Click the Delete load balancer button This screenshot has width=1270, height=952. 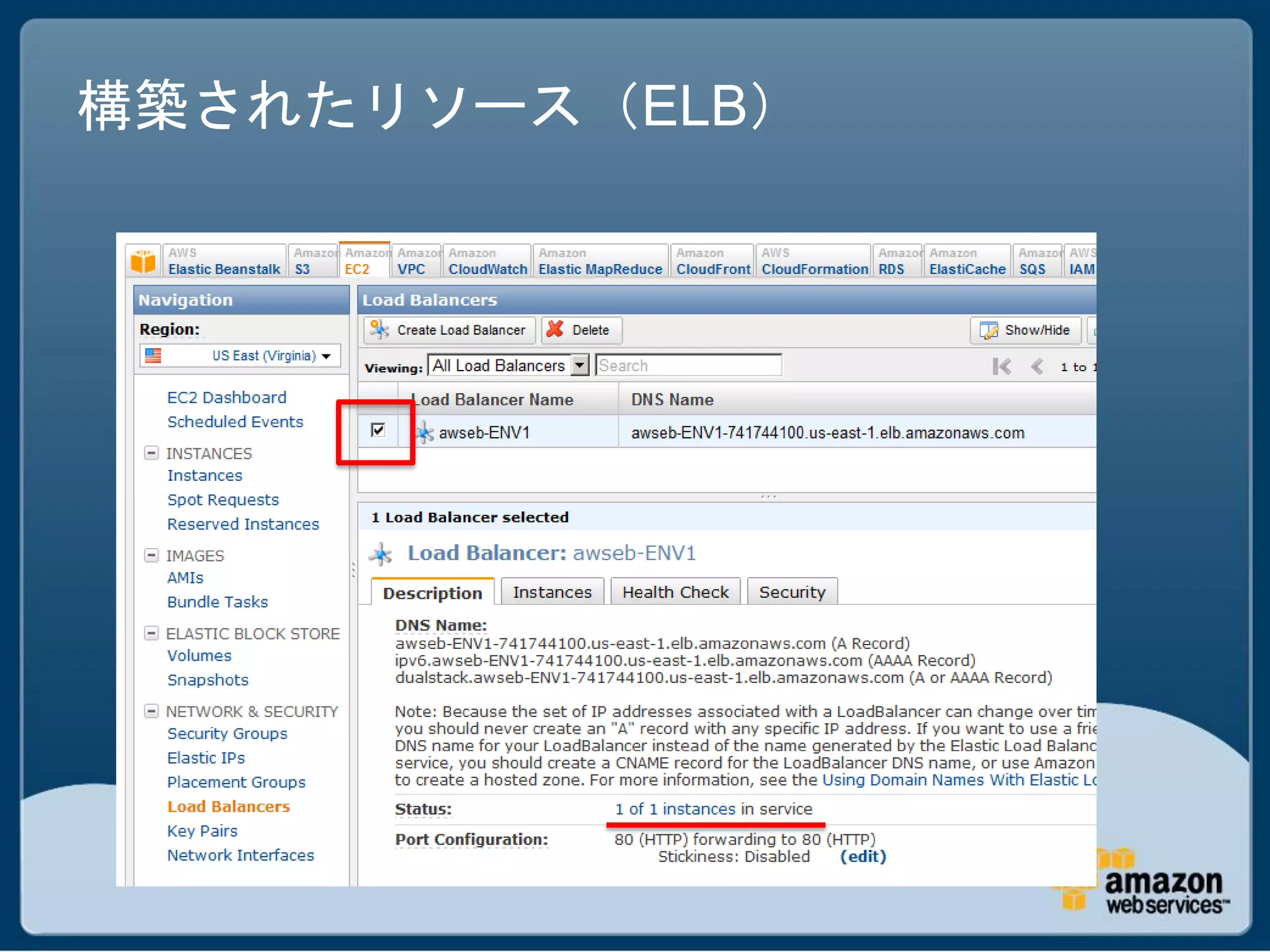pos(581,330)
